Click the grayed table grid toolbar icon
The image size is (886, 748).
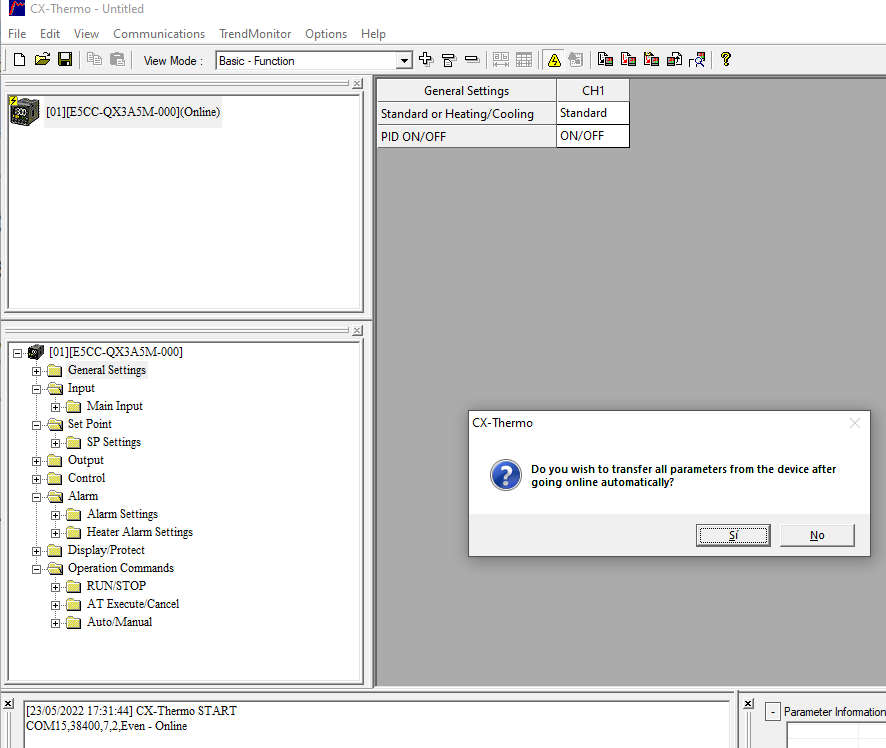pyautogui.click(x=524, y=59)
